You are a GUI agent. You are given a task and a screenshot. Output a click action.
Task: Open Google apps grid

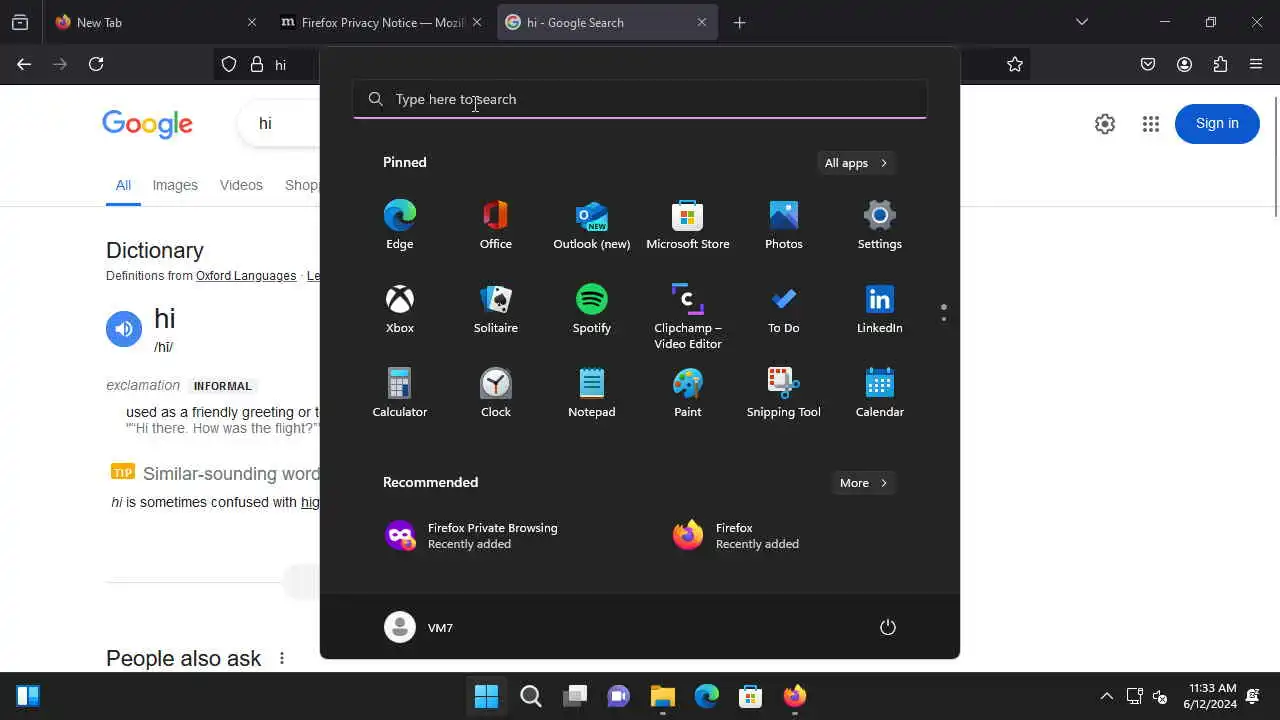point(1151,123)
